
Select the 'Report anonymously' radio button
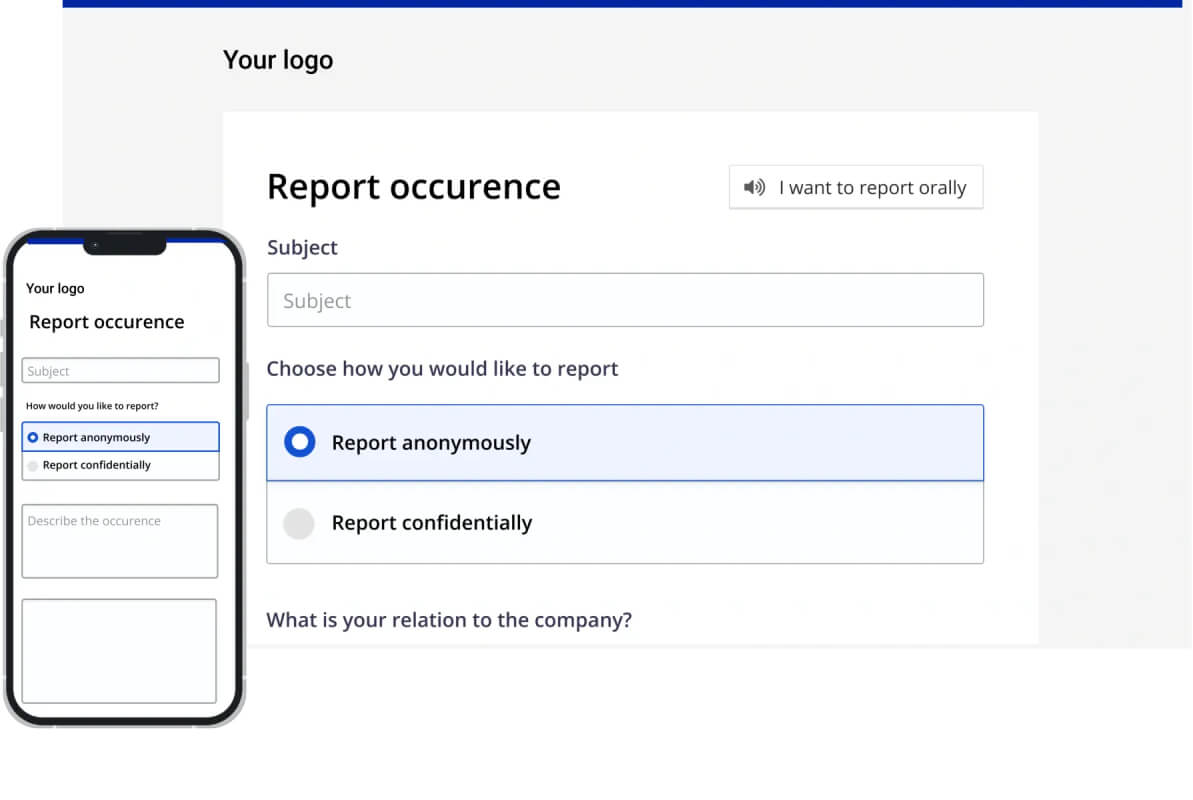(300, 442)
